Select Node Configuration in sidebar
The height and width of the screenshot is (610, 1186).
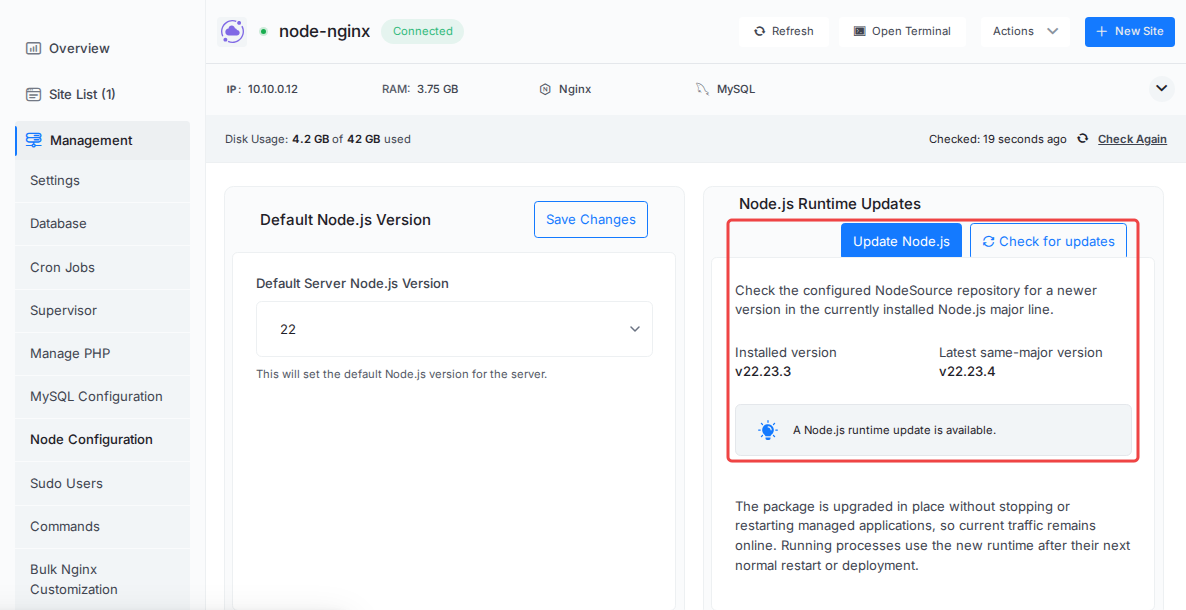(x=102, y=440)
